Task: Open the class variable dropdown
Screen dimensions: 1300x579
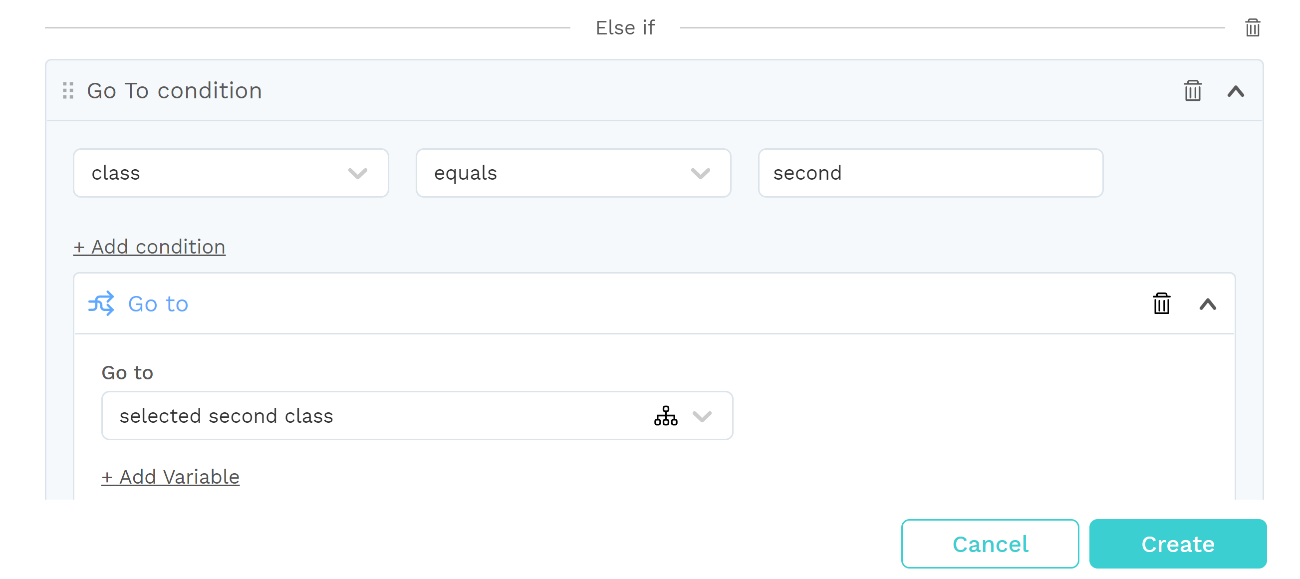Action: [231, 173]
